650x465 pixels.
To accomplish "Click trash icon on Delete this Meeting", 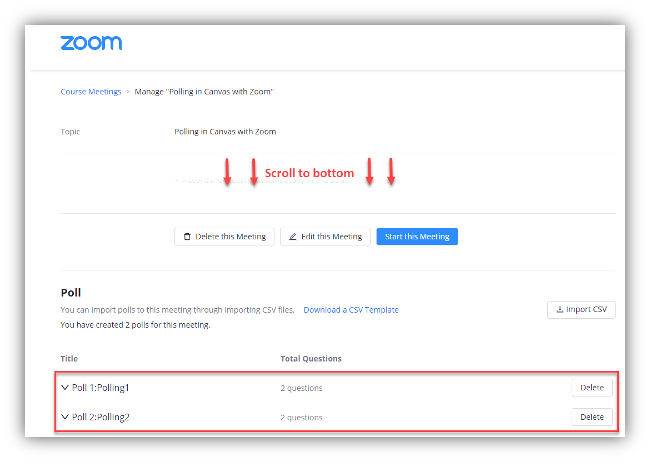I will click(x=187, y=237).
